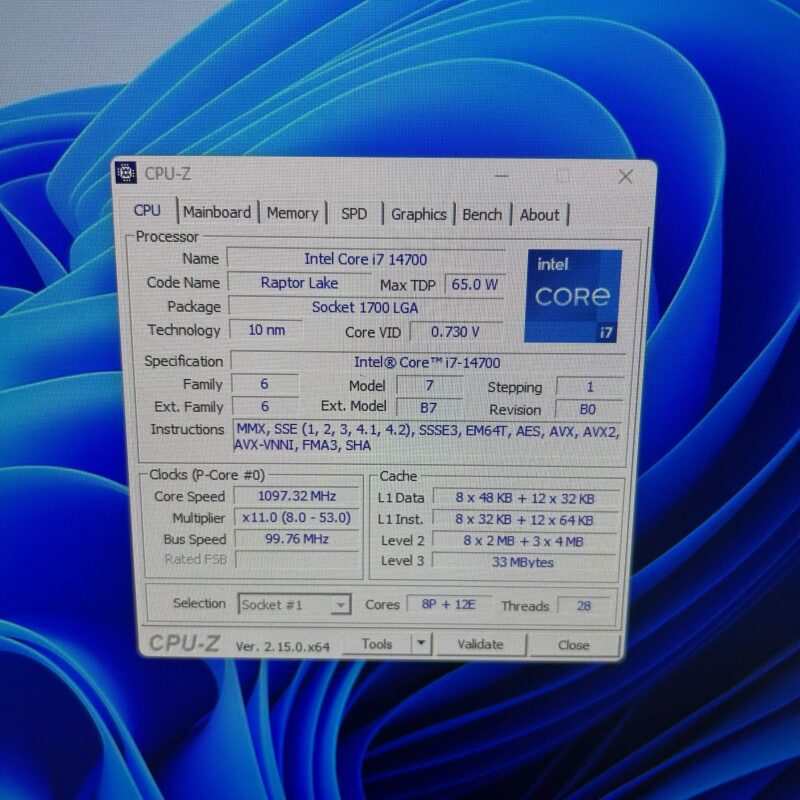Click the Specification text field
800x800 pixels.
[427, 362]
